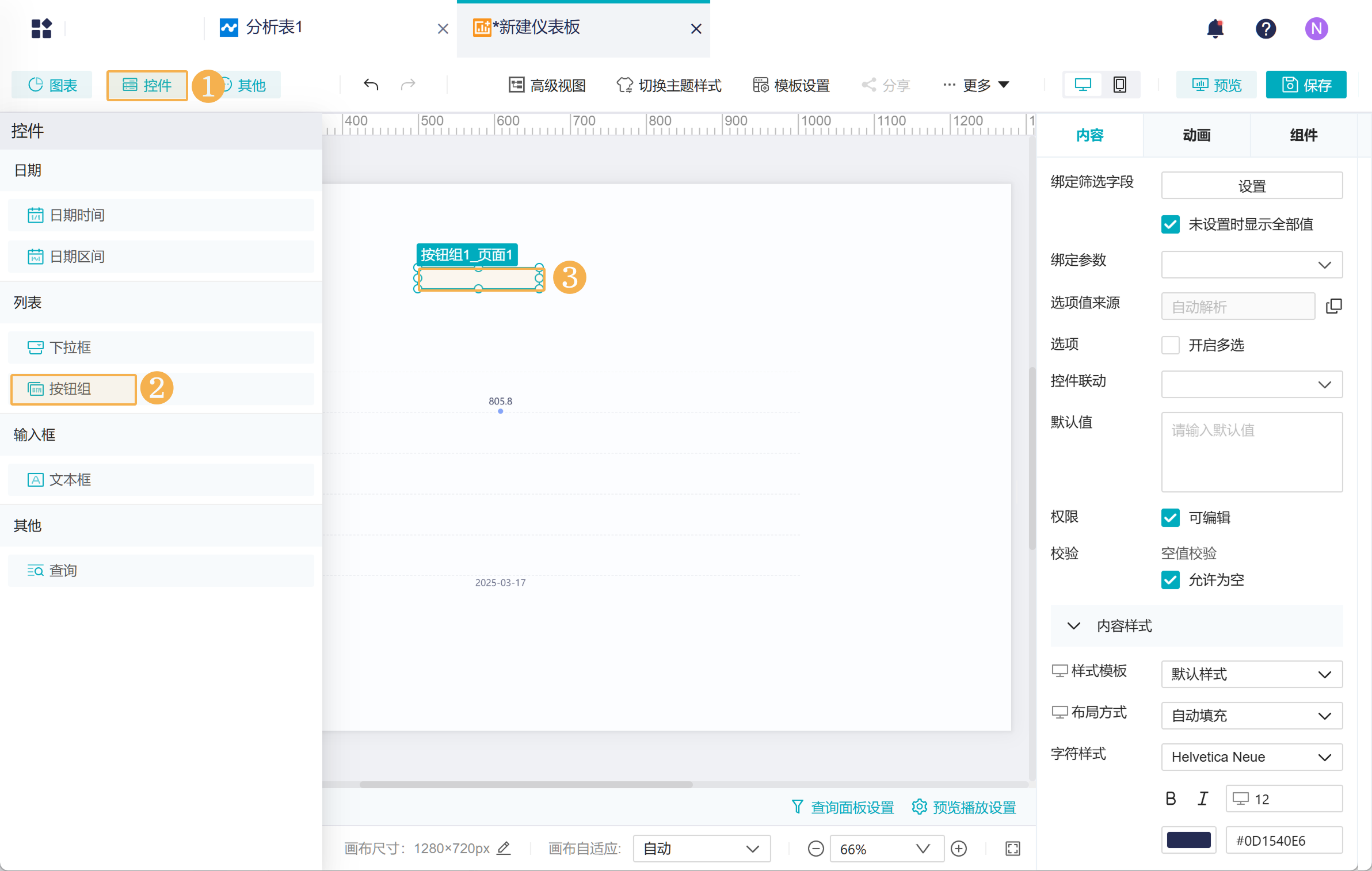The image size is (1372, 871).
Task: Edit canvas size with pencil icon
Action: pyautogui.click(x=504, y=848)
